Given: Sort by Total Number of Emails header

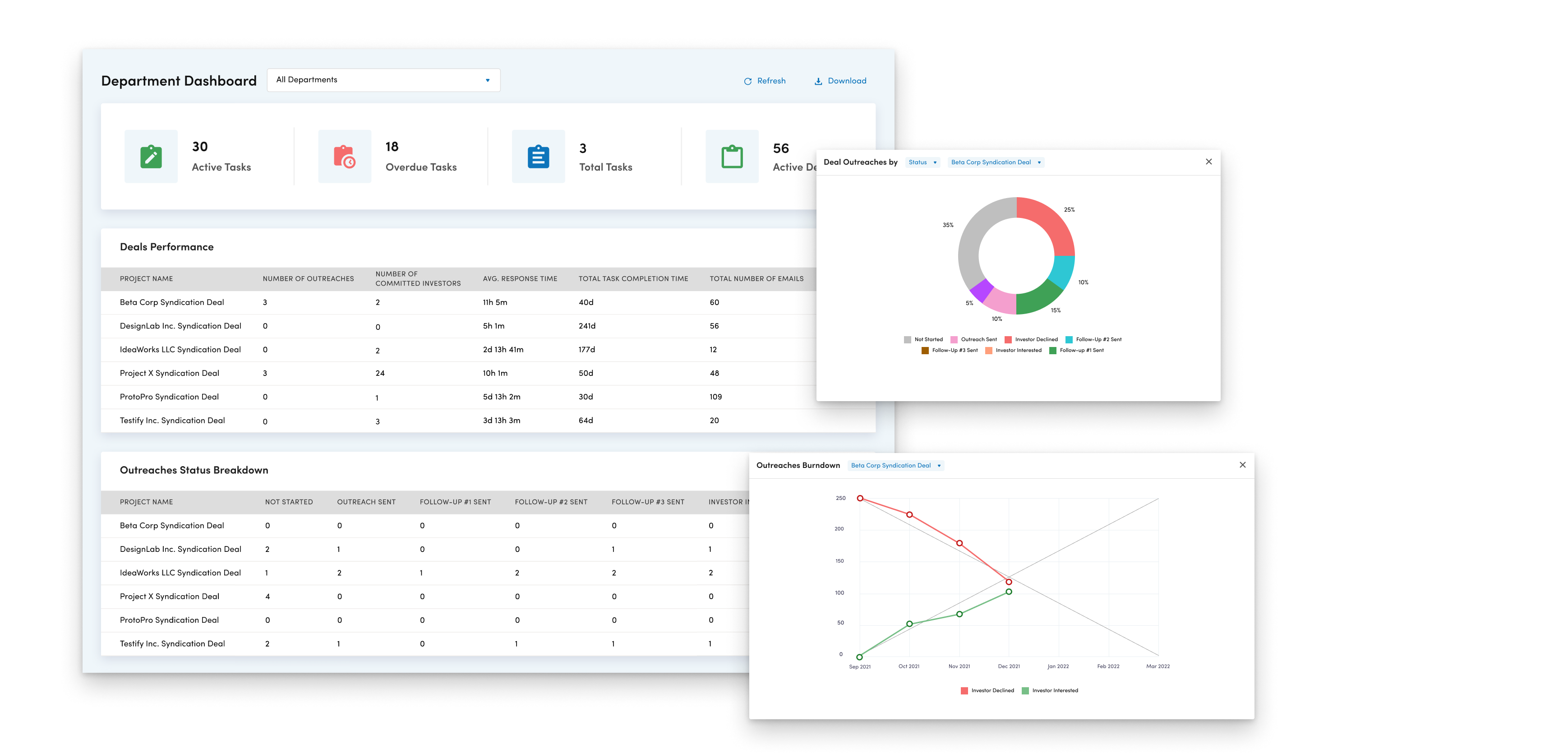Looking at the screenshot, I should 756,279.
